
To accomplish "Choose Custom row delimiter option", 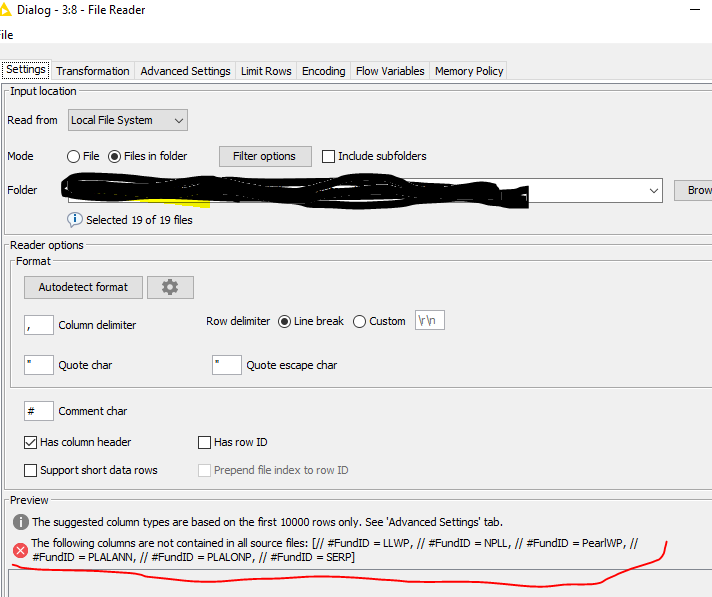I will [359, 321].
